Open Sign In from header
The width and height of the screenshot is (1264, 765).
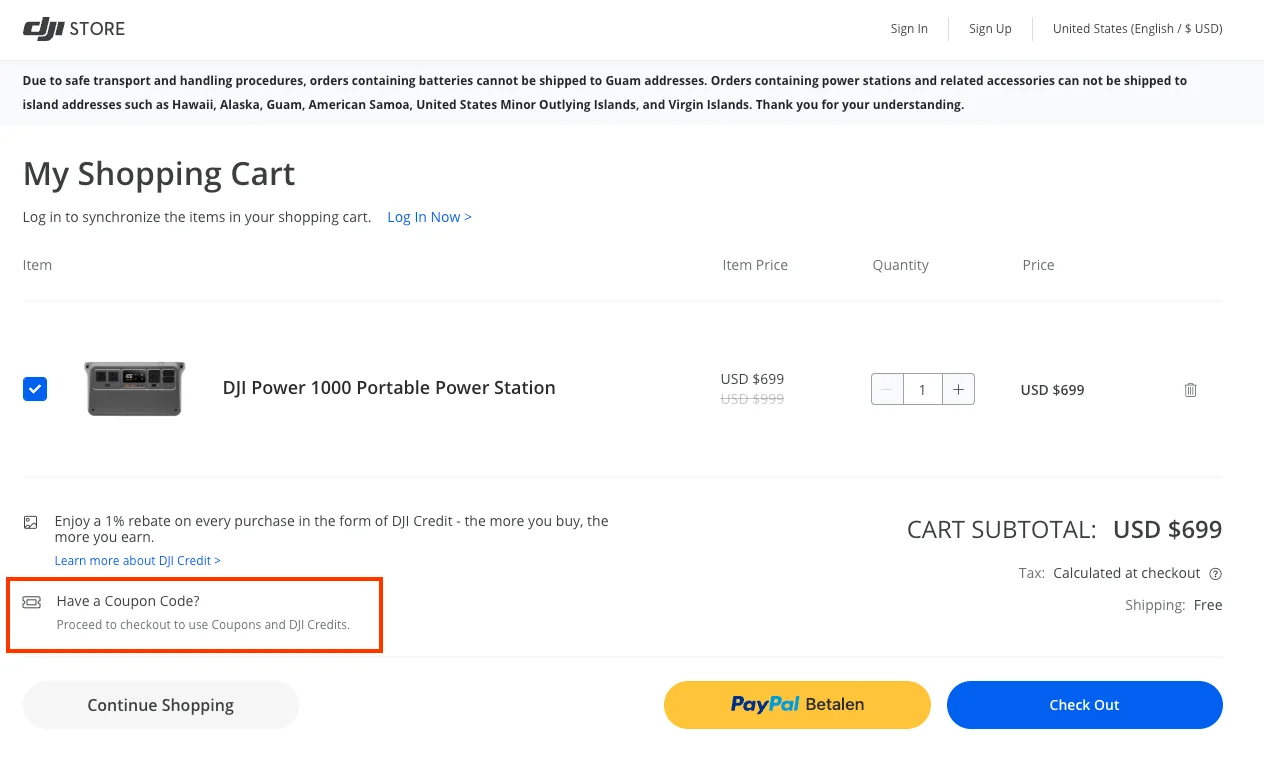pyautogui.click(x=909, y=29)
